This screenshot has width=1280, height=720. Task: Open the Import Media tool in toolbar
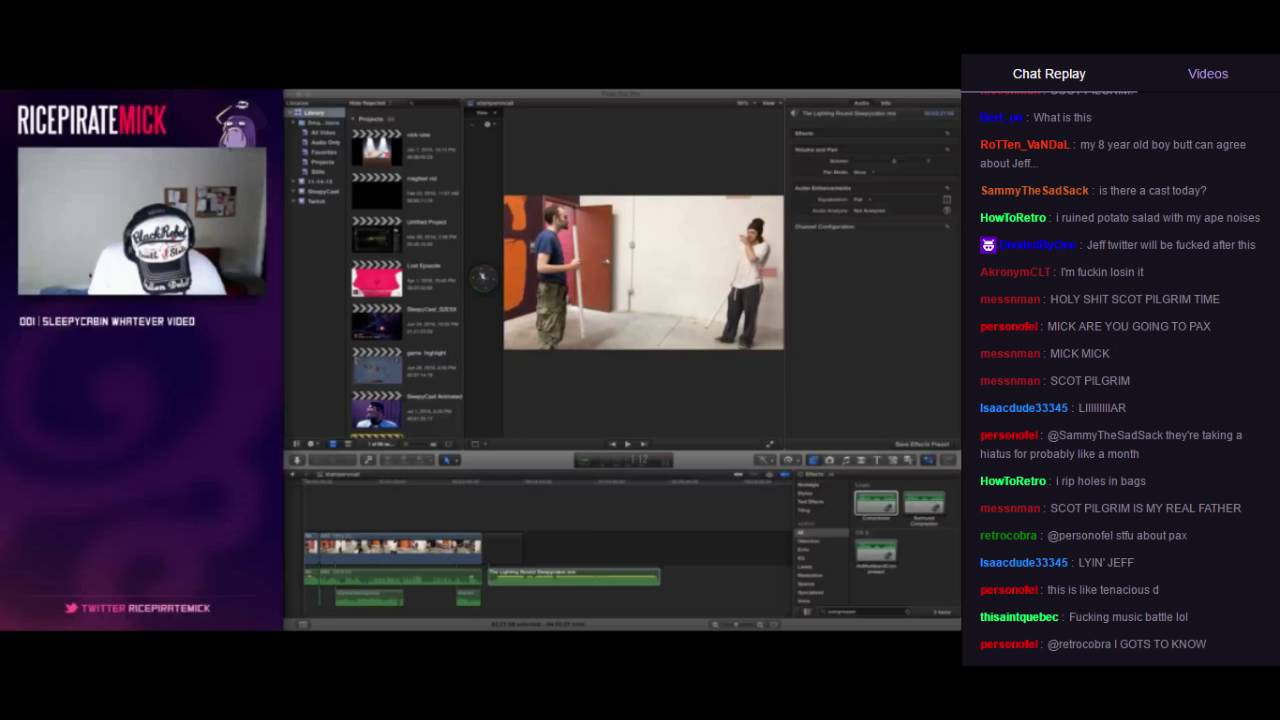pyautogui.click(x=296, y=460)
